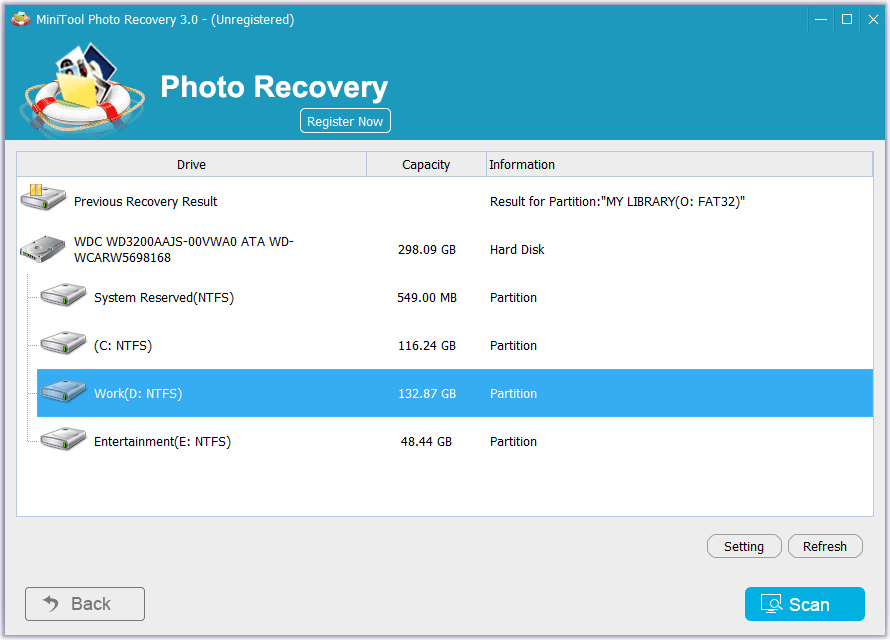
Task: Select the C: NTFS partition icon
Action: 63,343
